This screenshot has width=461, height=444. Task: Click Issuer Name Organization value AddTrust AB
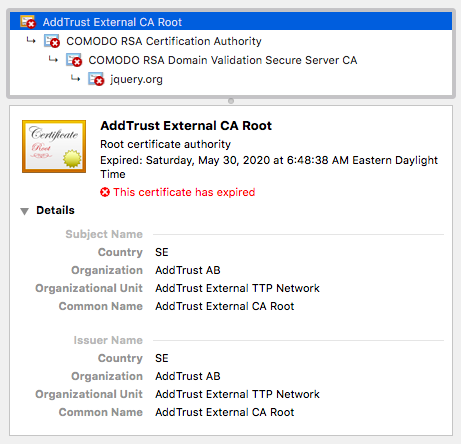(x=188, y=376)
